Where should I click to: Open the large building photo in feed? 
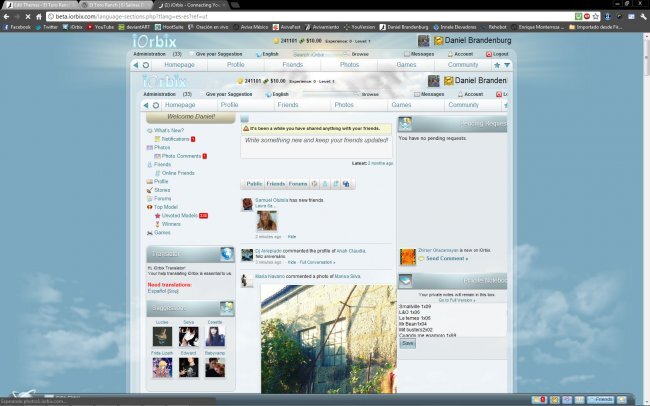coord(329,339)
